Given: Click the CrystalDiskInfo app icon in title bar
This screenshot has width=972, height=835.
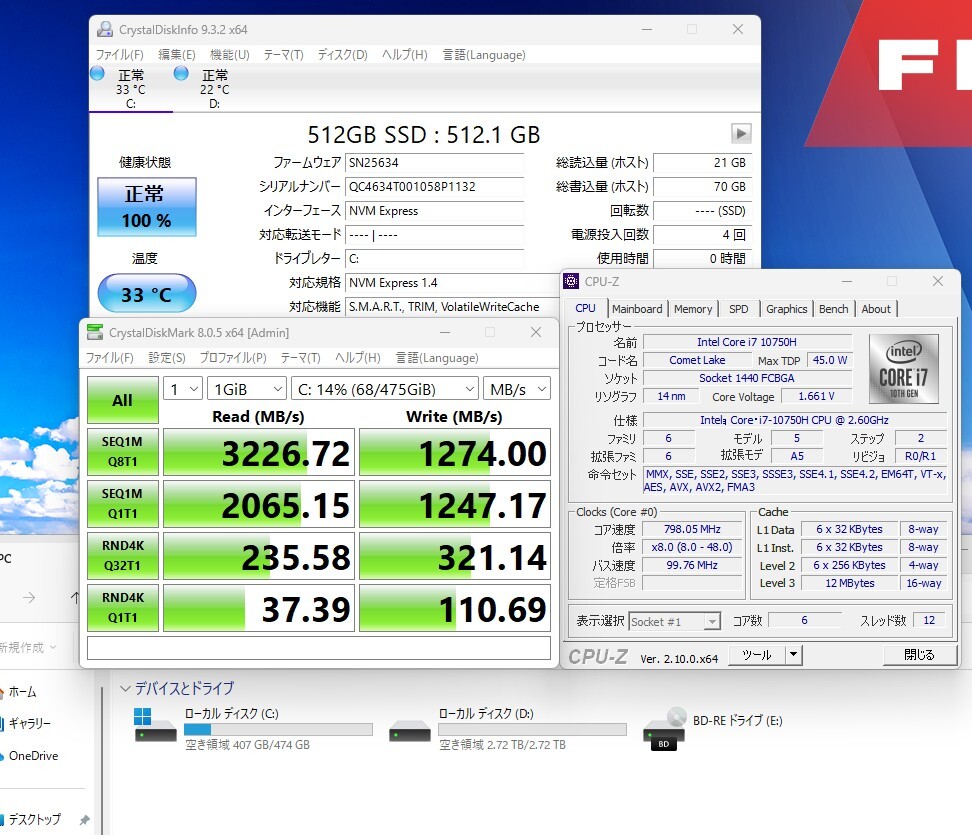Looking at the screenshot, I should (x=105, y=29).
